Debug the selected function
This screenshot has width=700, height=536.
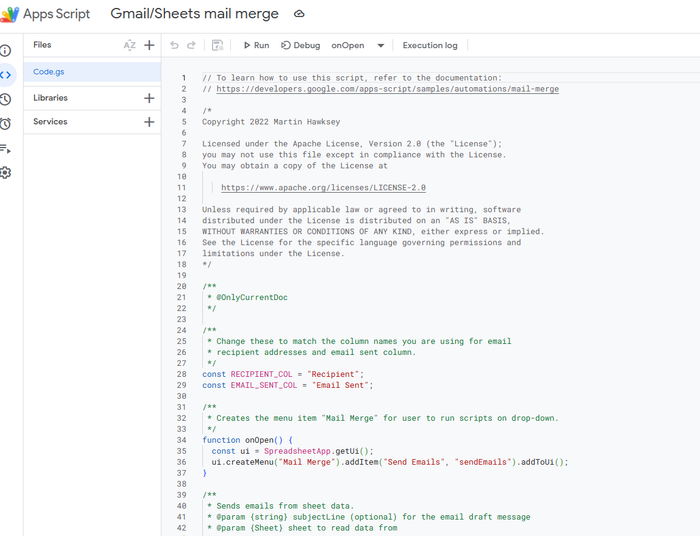[300, 45]
